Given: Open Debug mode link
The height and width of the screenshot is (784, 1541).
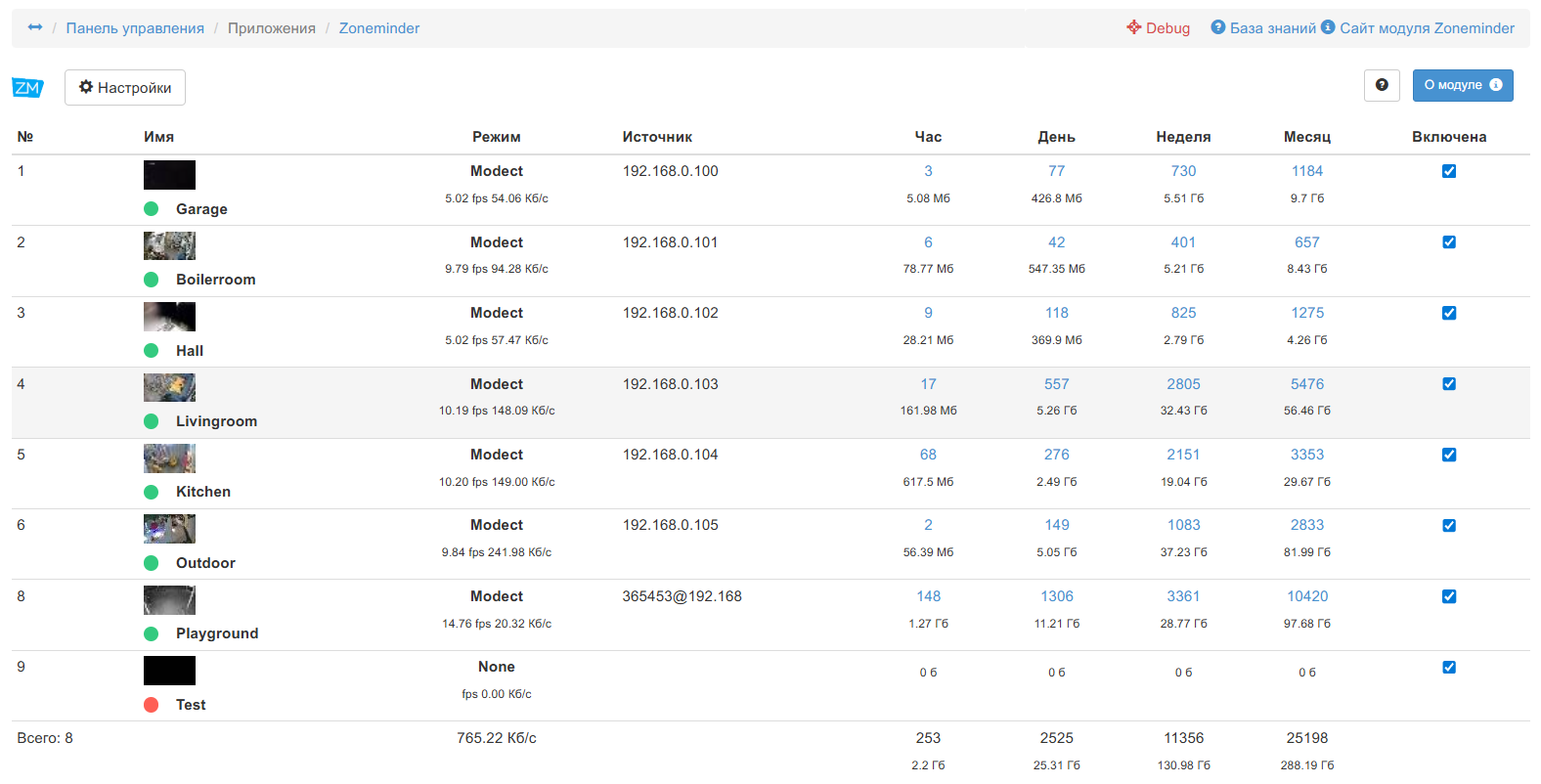Looking at the screenshot, I should click(x=1158, y=28).
